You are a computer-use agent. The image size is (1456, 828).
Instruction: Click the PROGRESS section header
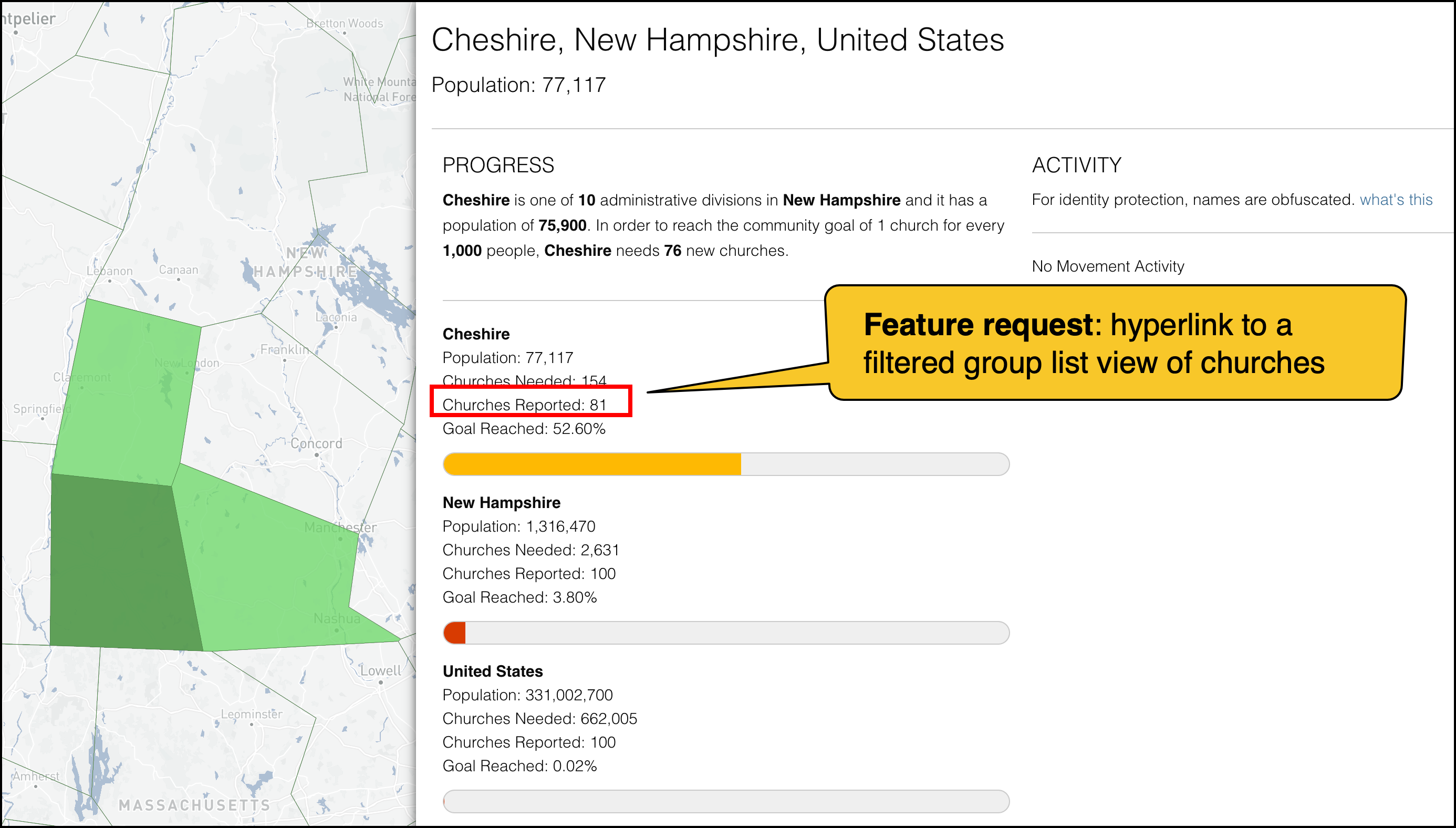coord(498,165)
